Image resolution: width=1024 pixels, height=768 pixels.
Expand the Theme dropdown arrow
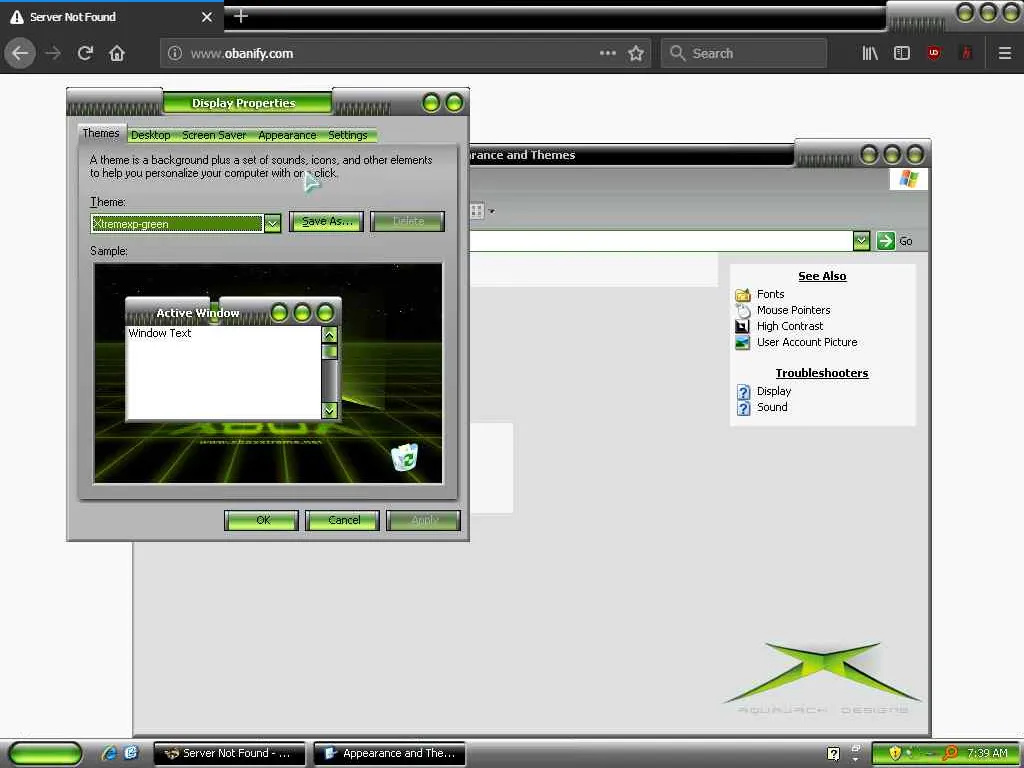coord(272,223)
